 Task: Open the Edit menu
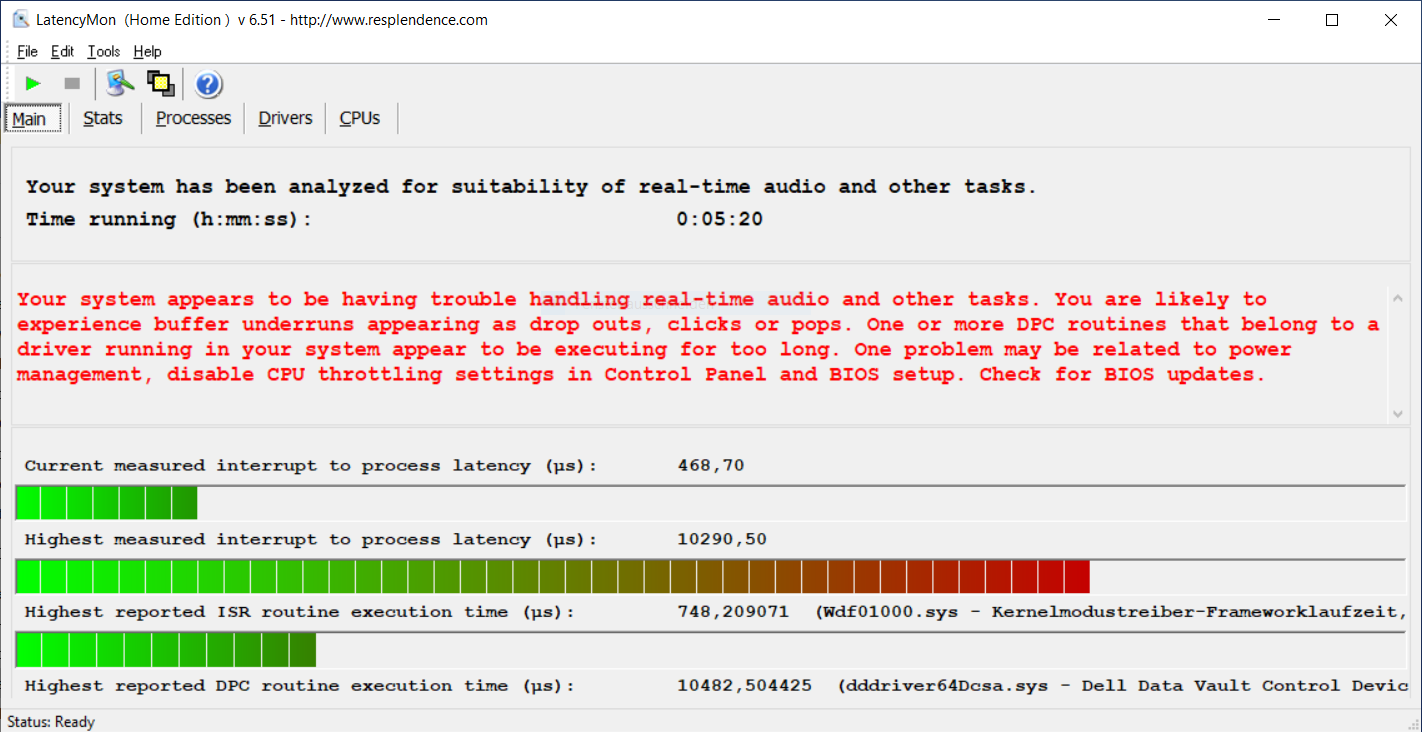pos(62,52)
